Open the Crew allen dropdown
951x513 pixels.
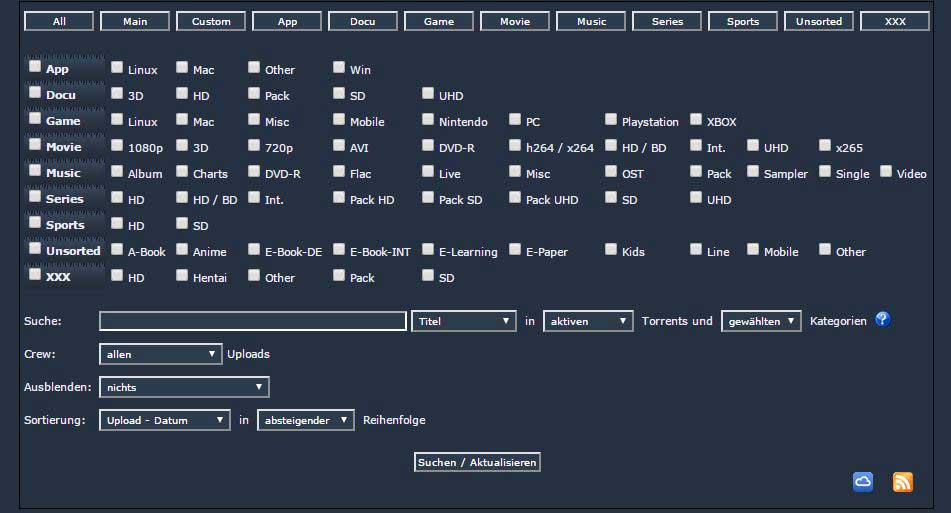coord(160,354)
